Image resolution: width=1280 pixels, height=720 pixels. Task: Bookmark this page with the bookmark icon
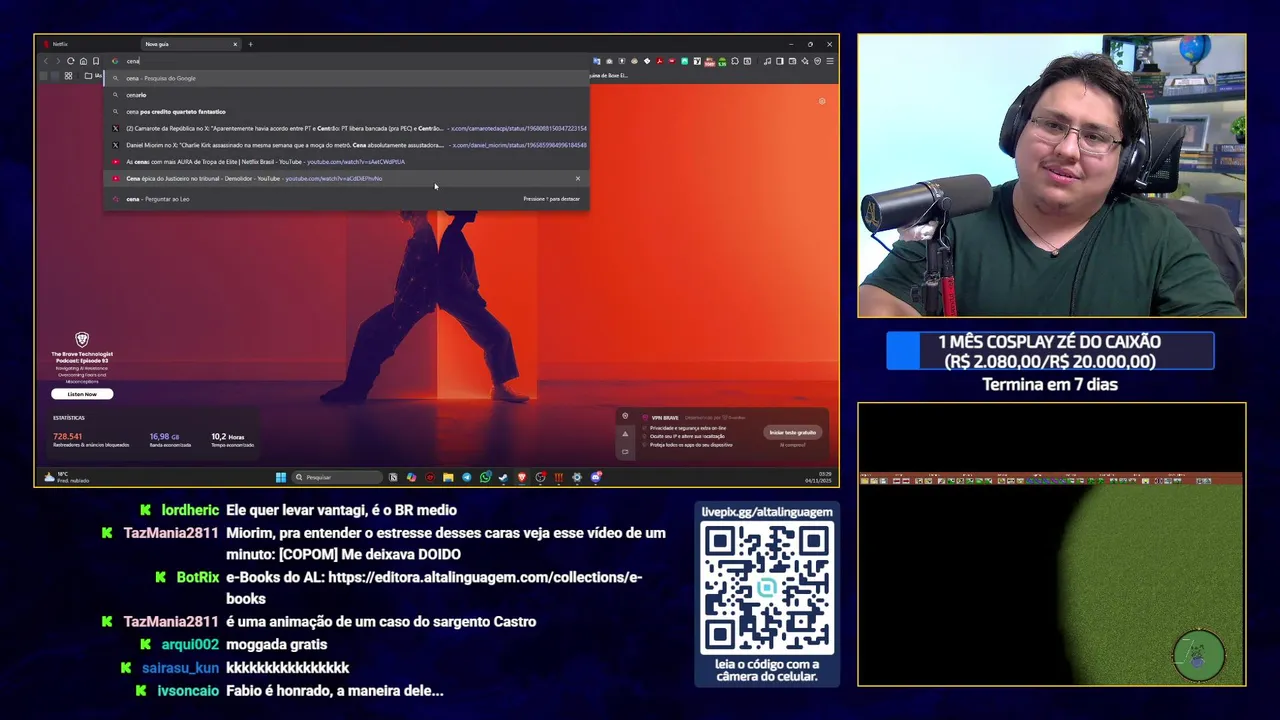pos(96,61)
